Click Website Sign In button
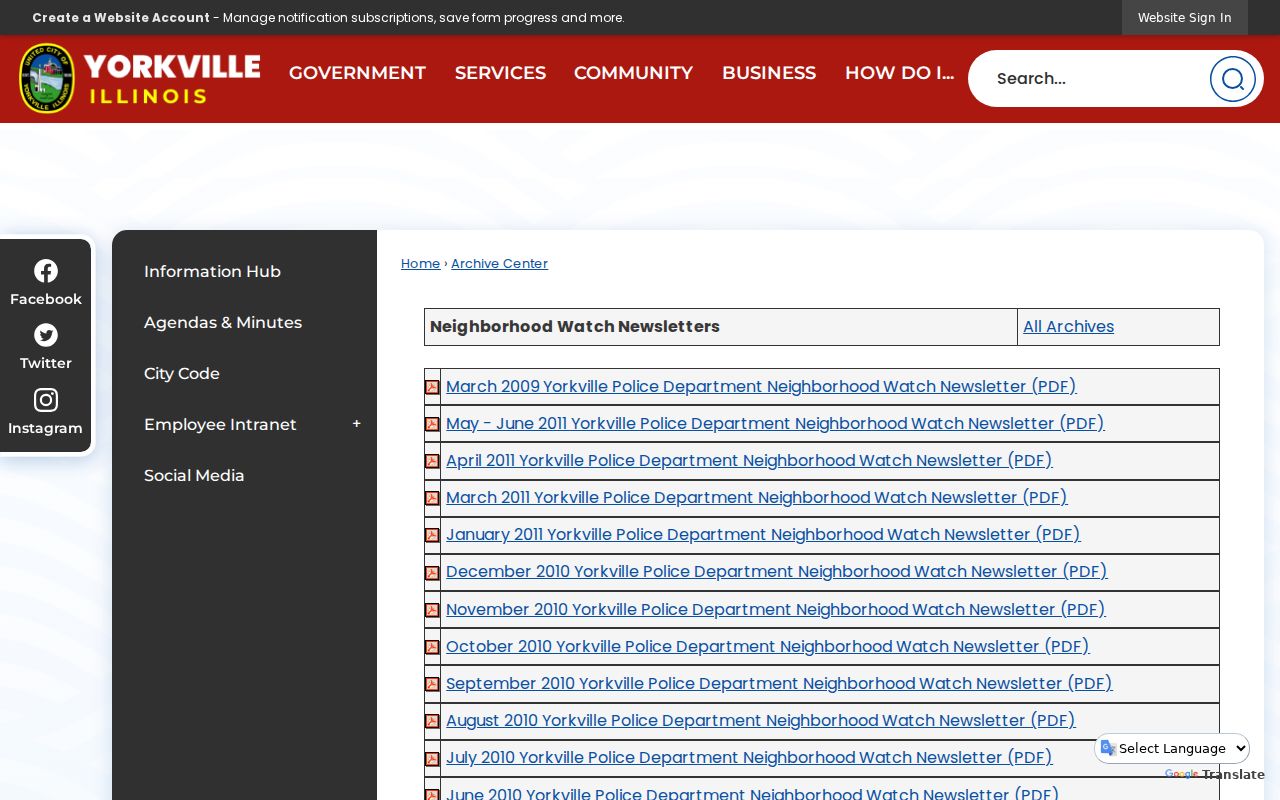1280x800 pixels. coord(1184,17)
